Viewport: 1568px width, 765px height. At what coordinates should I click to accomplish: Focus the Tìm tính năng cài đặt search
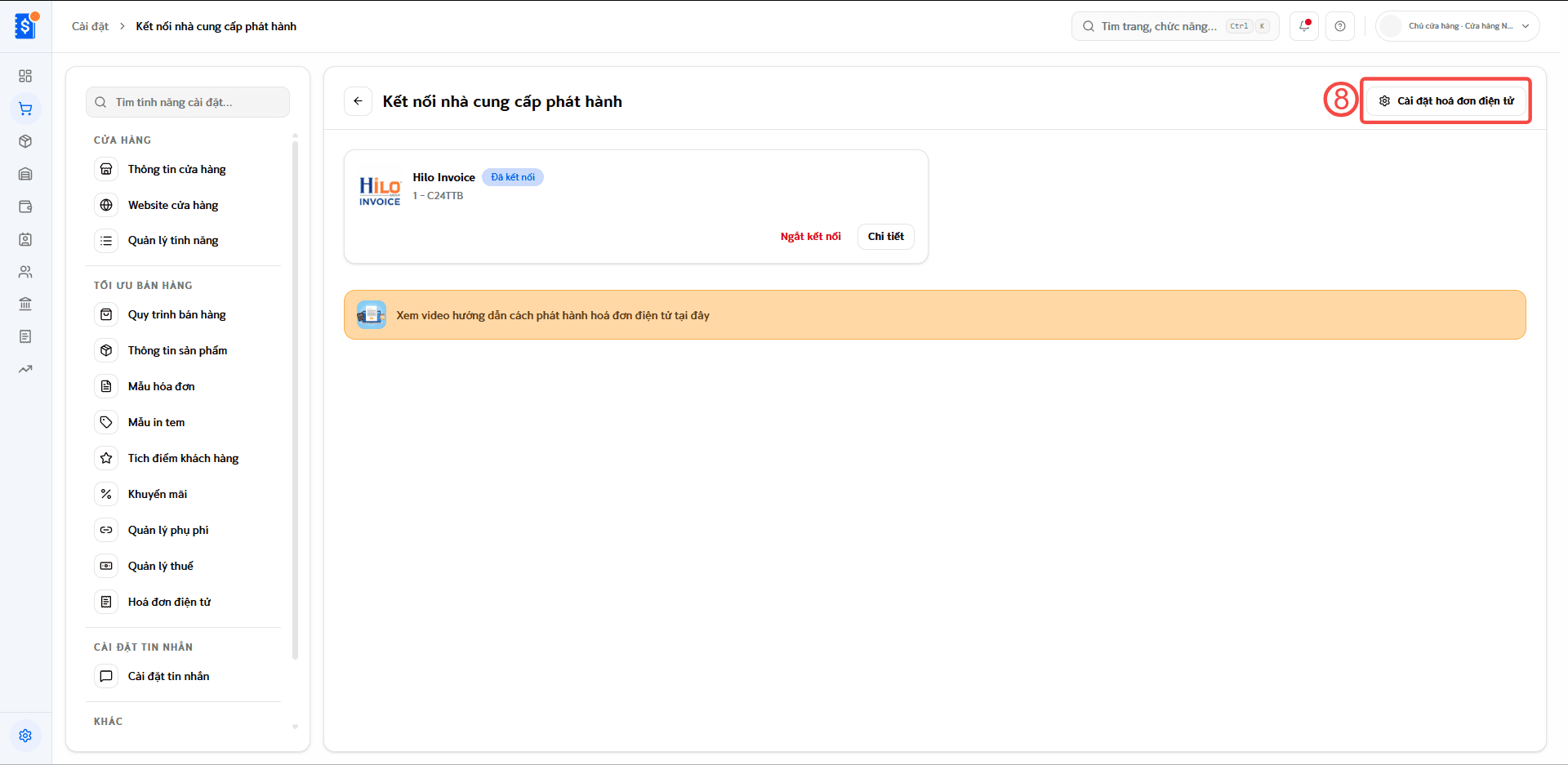[x=188, y=102]
